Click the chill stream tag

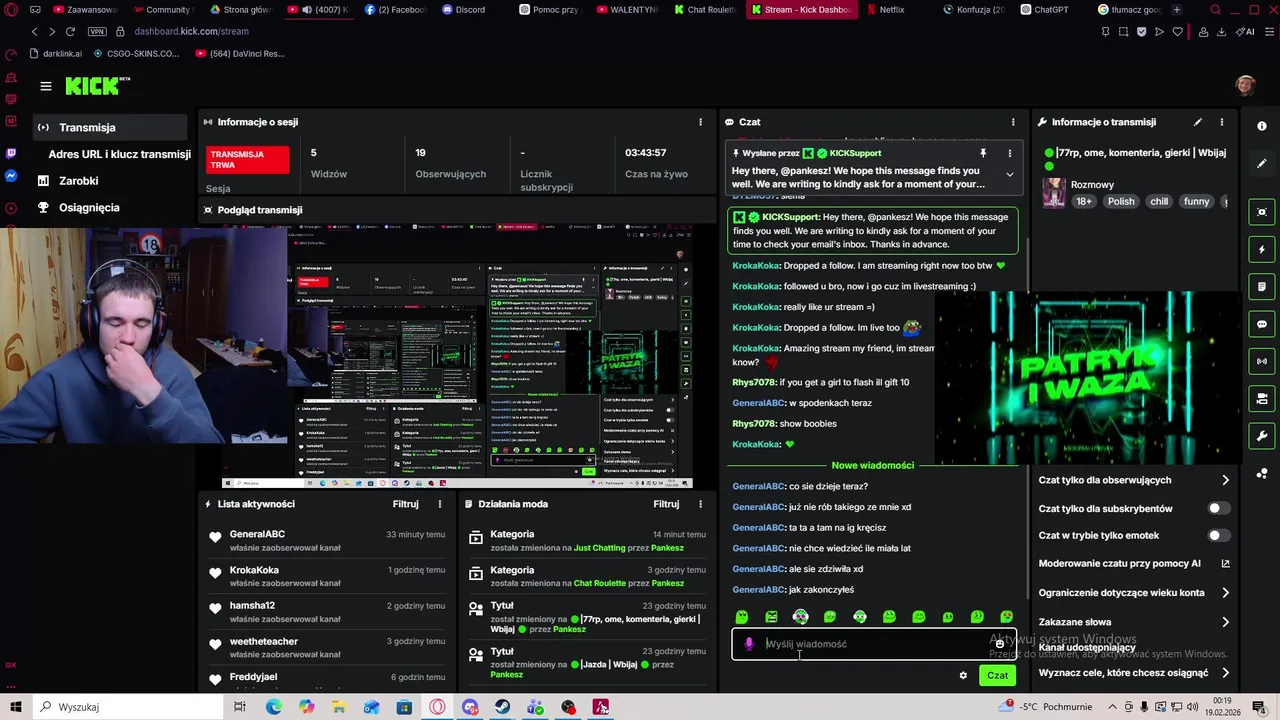1159,201
